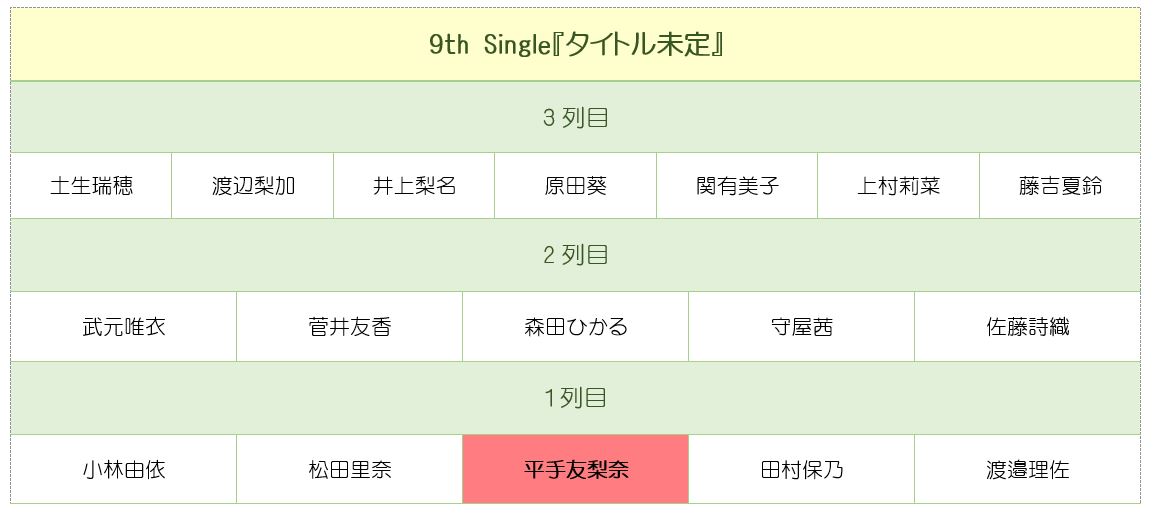The image size is (1154, 514).
Task: Choose the 森田ひかる cell
Action: (575, 327)
